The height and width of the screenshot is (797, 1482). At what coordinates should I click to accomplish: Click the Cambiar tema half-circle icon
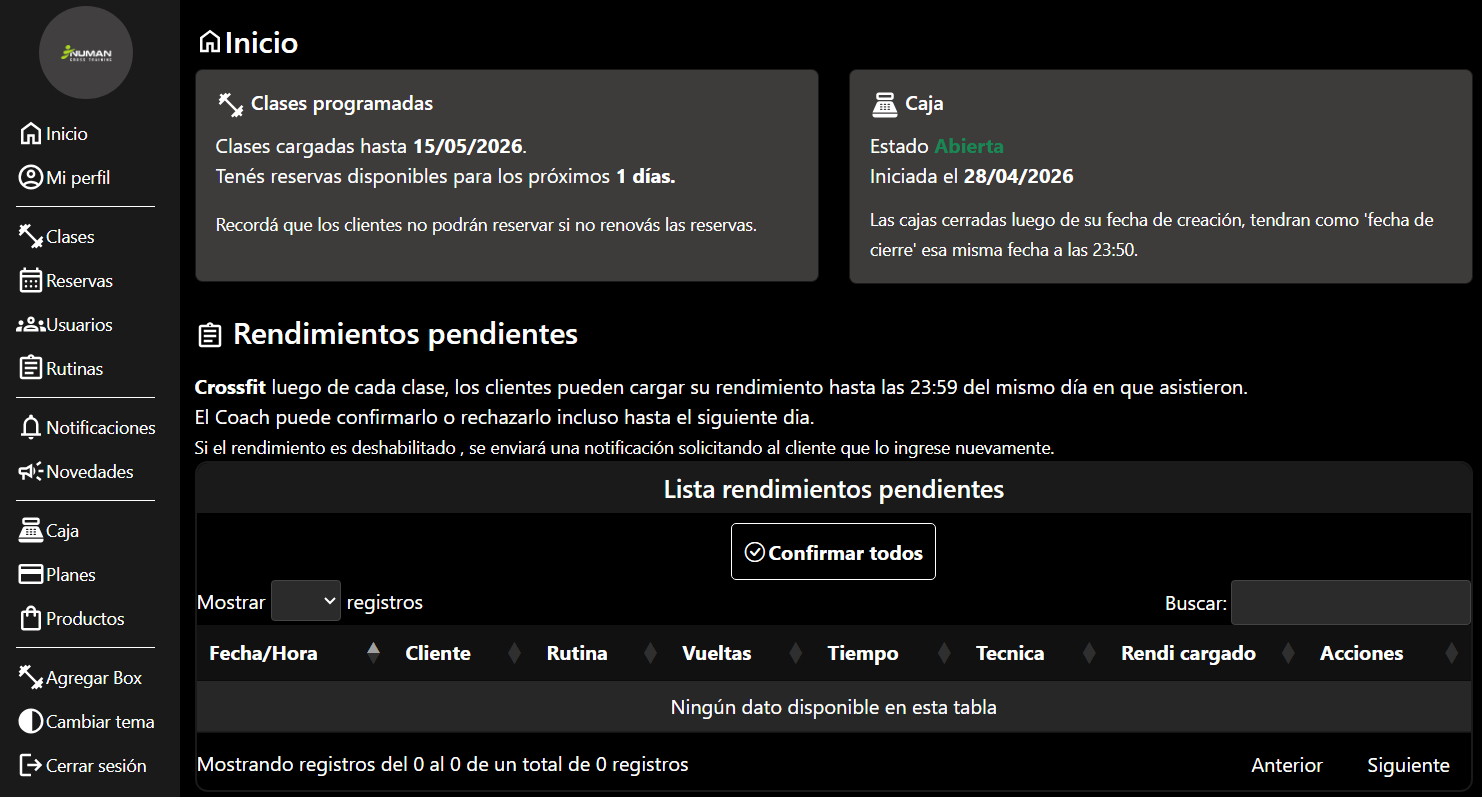(31, 722)
